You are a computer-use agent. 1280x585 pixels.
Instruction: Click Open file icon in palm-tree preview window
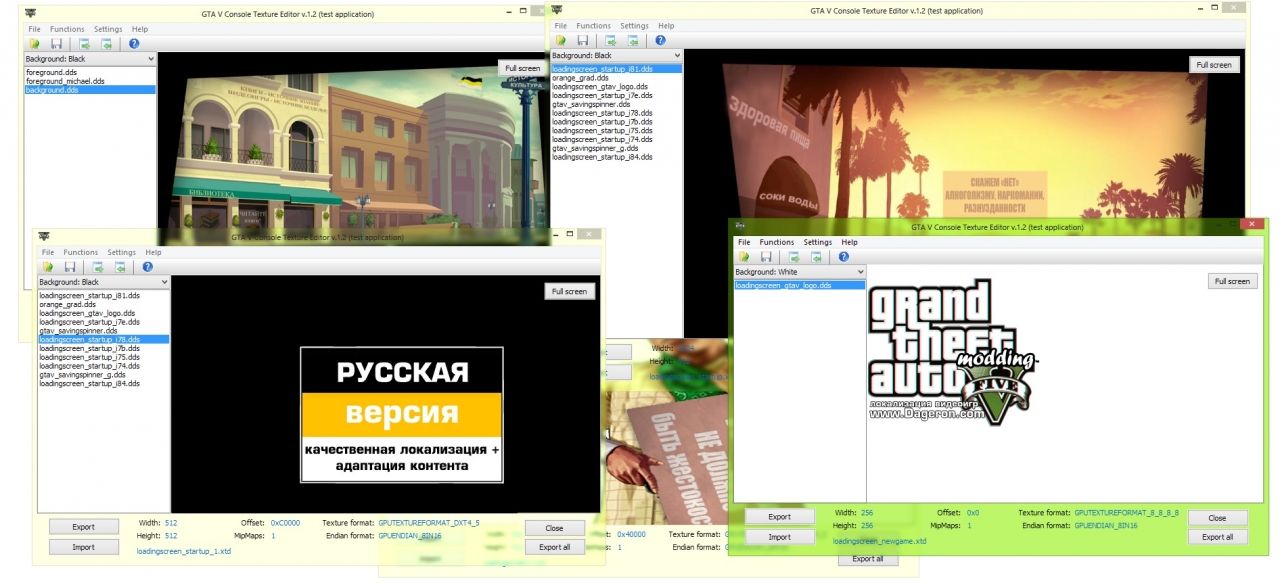pyautogui.click(x=561, y=41)
